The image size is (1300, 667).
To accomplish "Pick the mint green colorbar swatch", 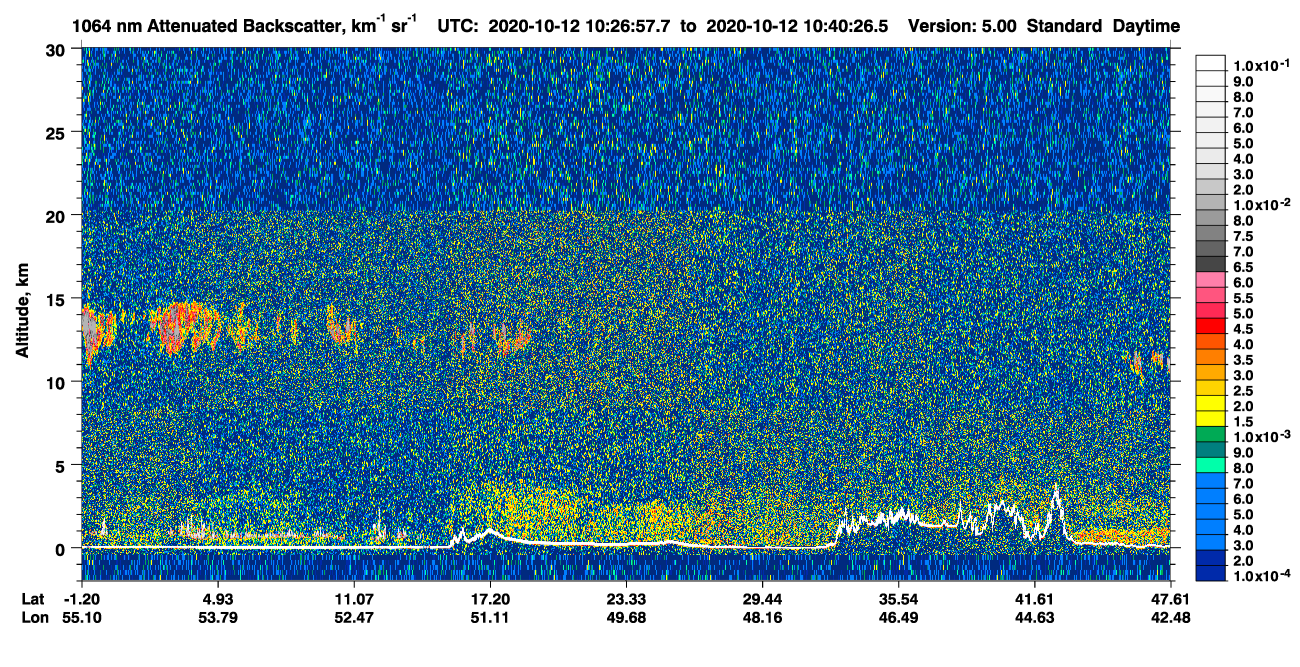I will click(1211, 466).
